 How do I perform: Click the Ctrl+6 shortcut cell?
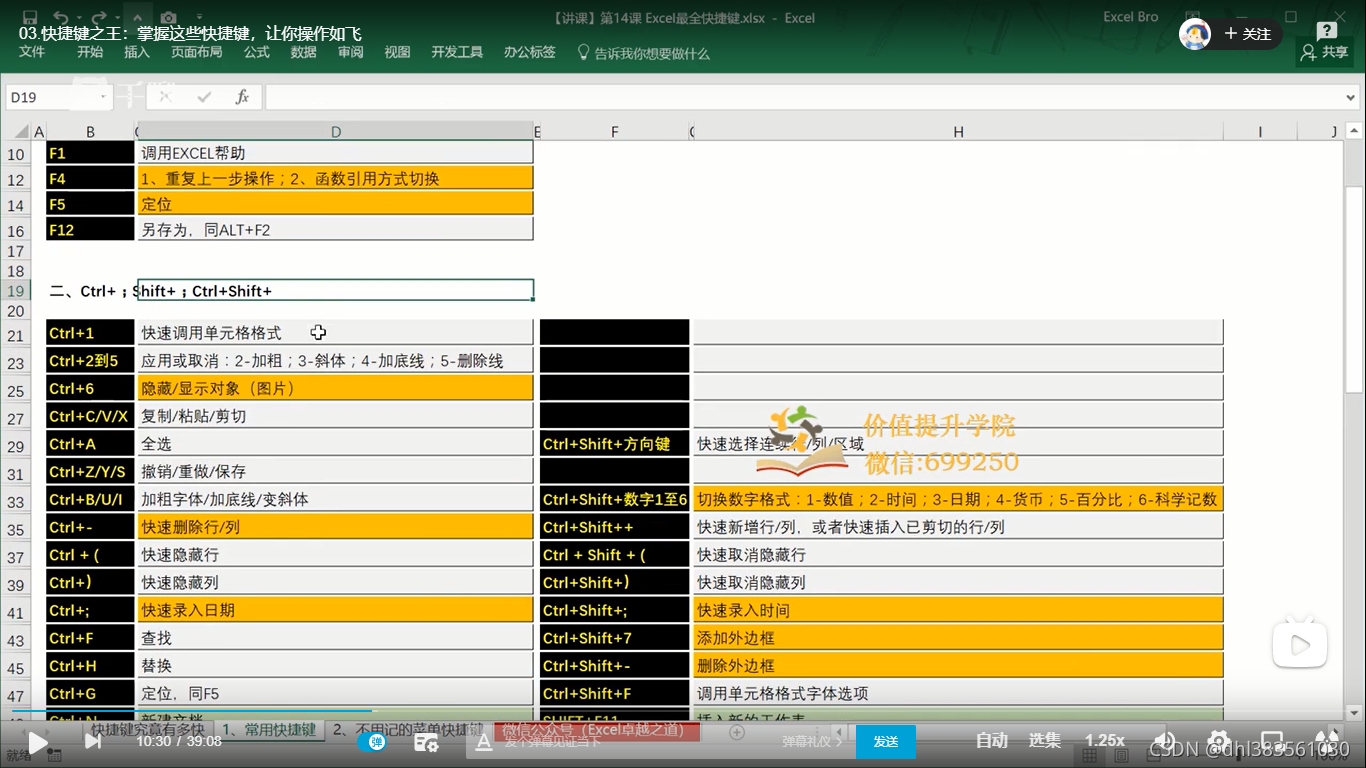click(x=90, y=388)
